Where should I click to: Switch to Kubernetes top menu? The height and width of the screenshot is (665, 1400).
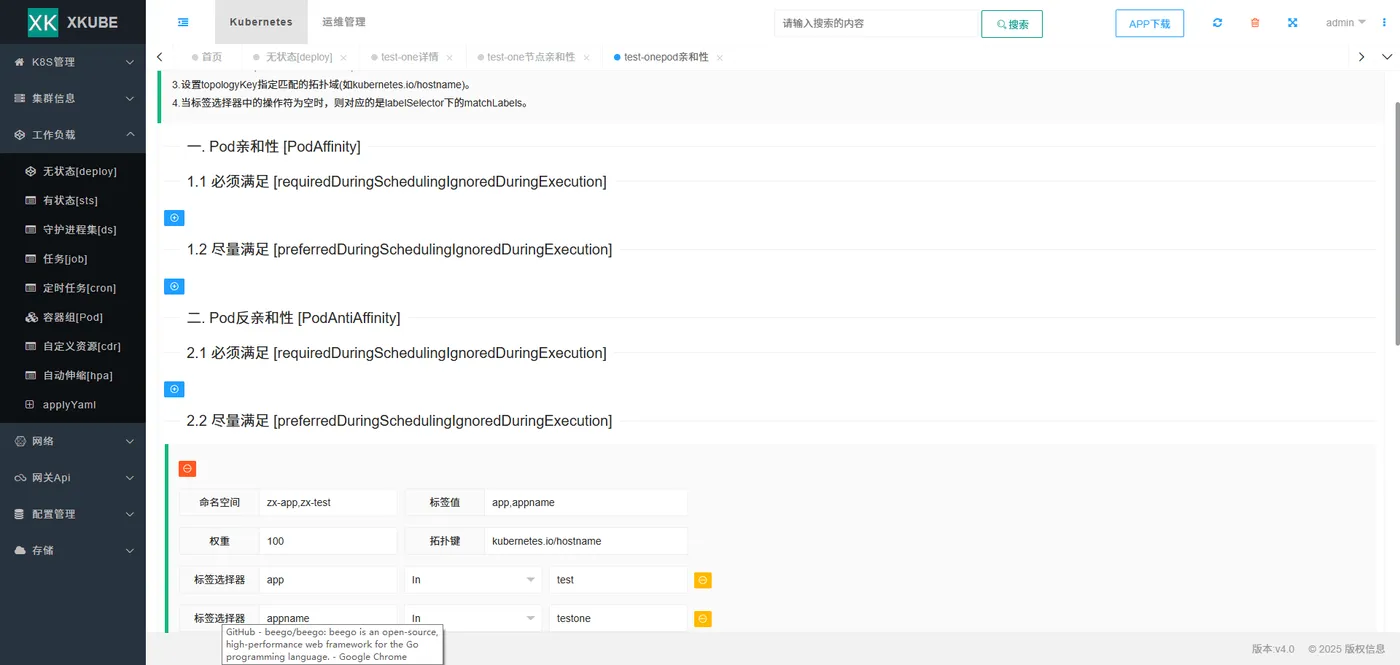click(x=261, y=22)
